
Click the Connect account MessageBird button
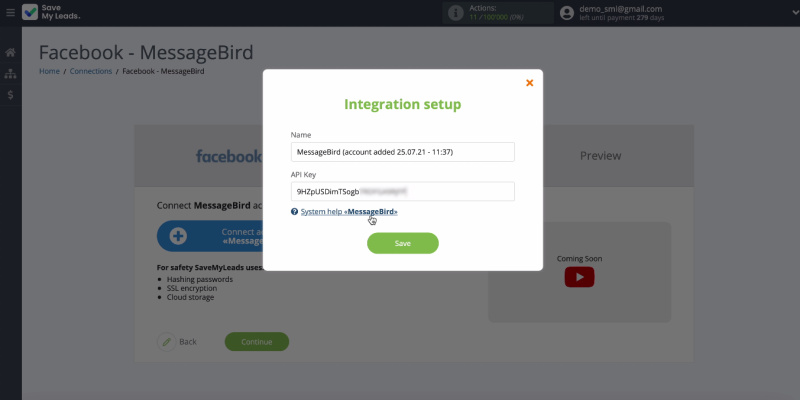pyautogui.click(x=210, y=236)
